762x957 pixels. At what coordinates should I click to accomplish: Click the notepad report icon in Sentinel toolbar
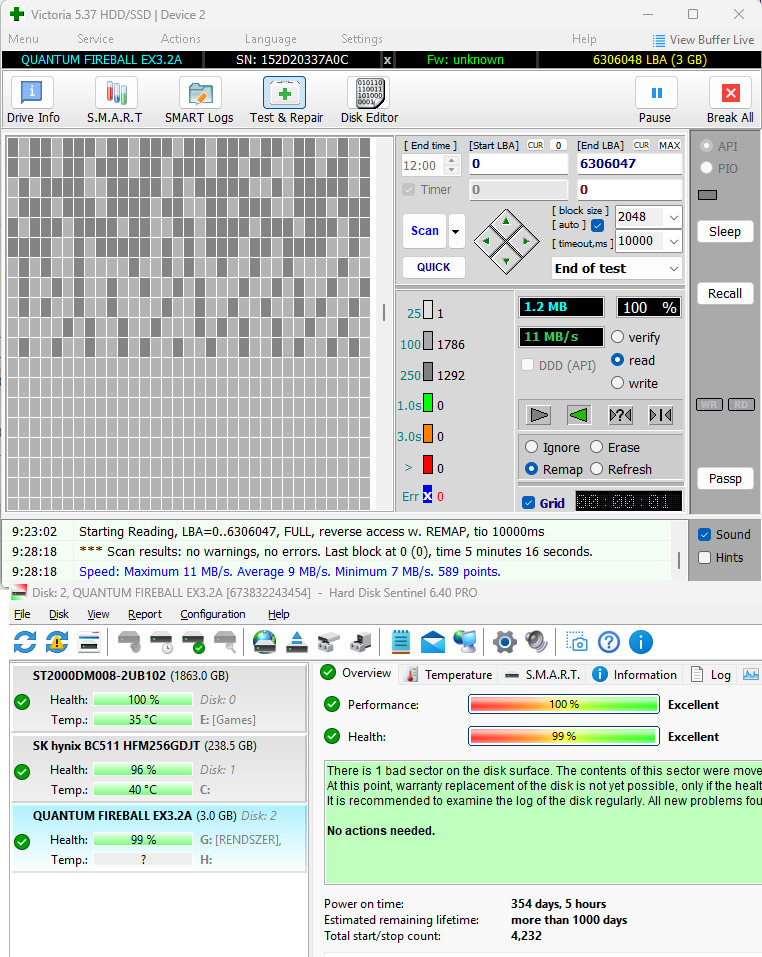(x=401, y=642)
